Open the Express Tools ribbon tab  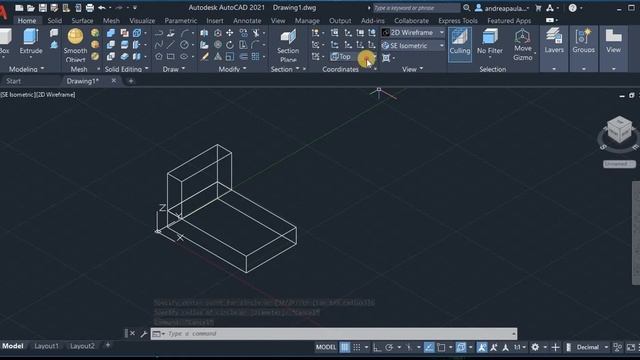458,20
